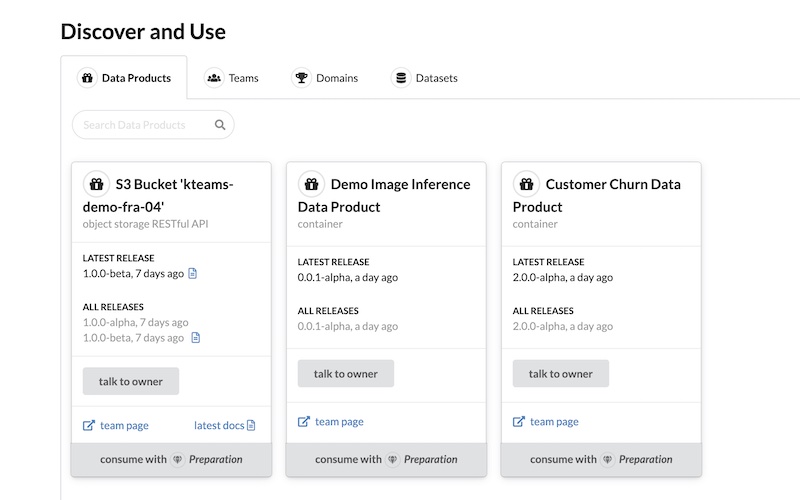Click document icon next to latest docs
Screen dimensions: 800x500
[x=251, y=426]
